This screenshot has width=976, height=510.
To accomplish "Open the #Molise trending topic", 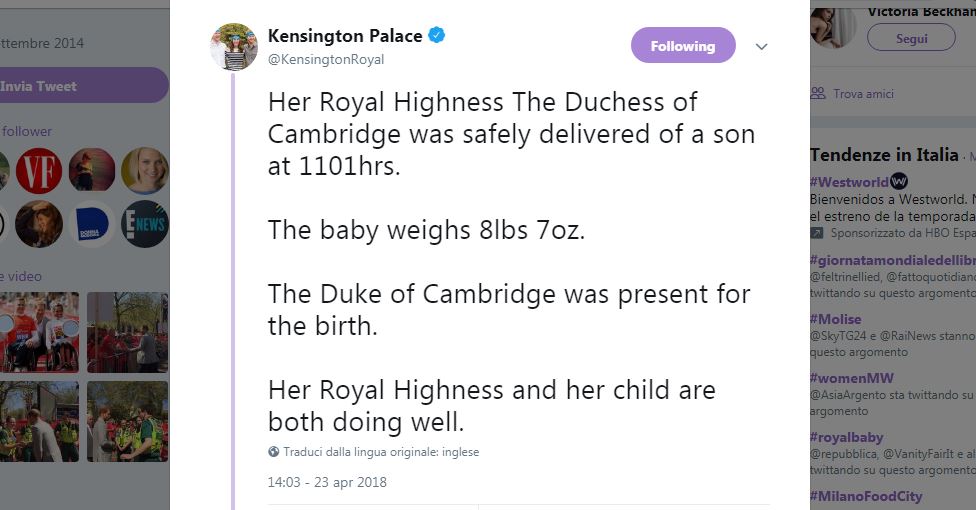I will [835, 319].
